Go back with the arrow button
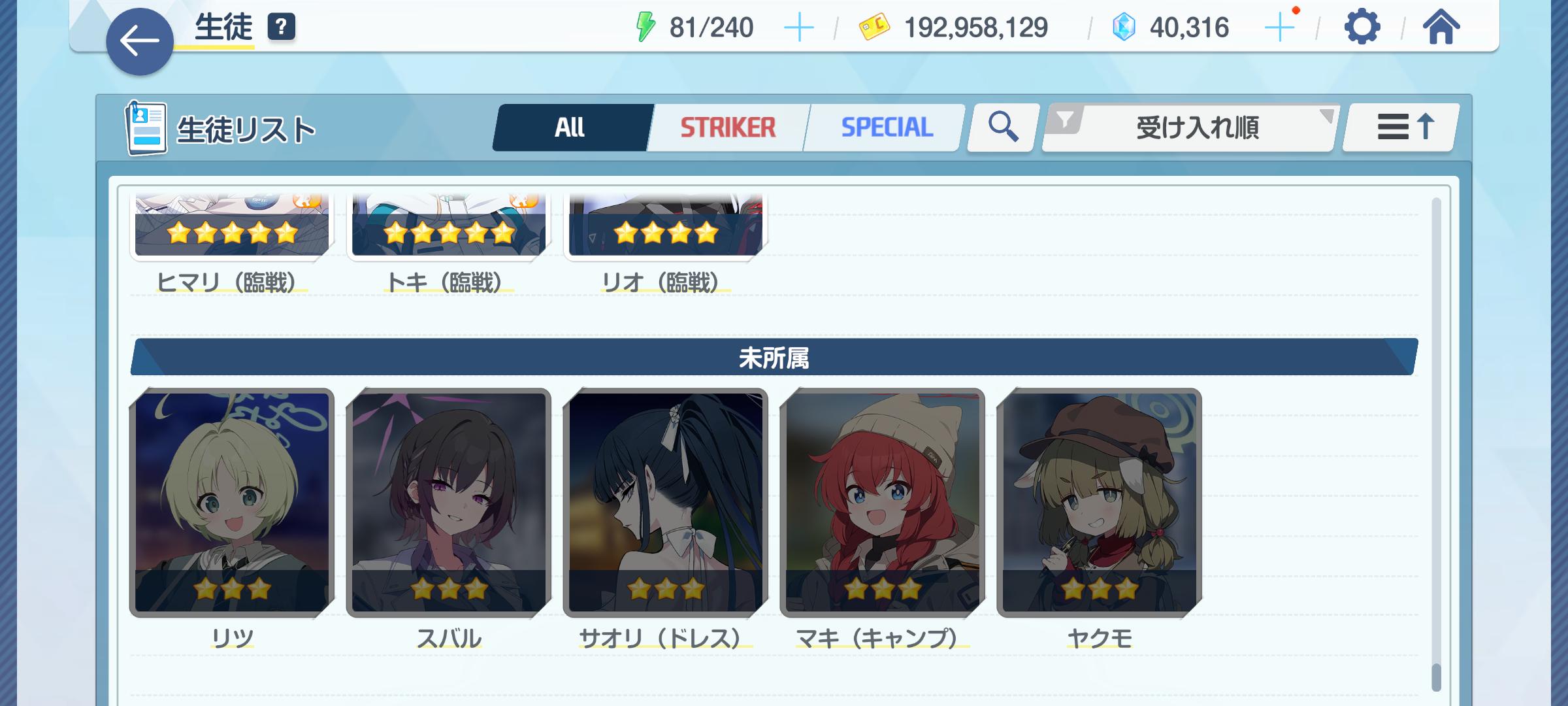Image resolution: width=1568 pixels, height=706 pixels. coord(139,41)
